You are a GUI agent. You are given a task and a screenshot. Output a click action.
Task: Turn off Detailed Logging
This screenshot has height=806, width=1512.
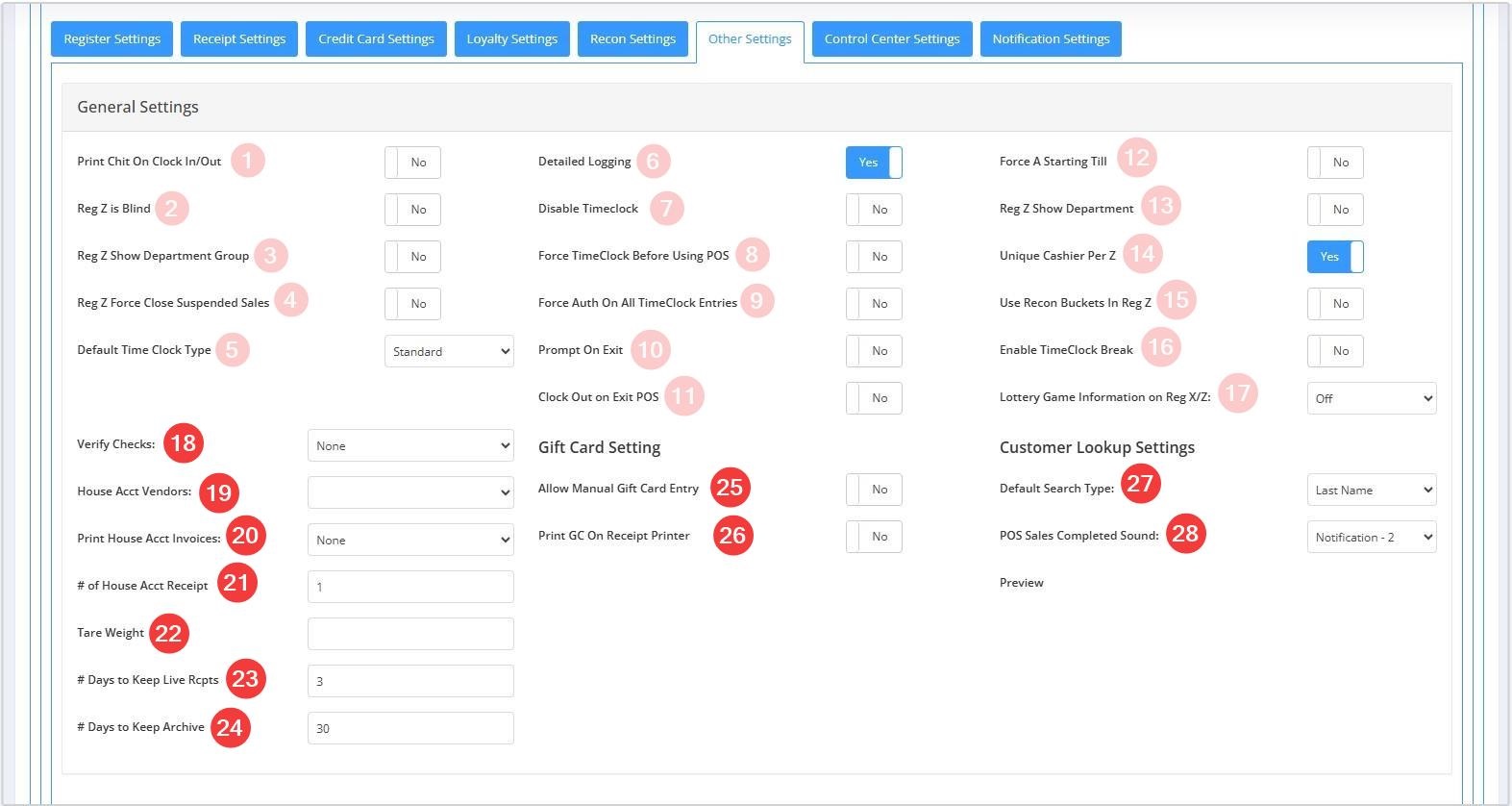pyautogui.click(x=874, y=163)
